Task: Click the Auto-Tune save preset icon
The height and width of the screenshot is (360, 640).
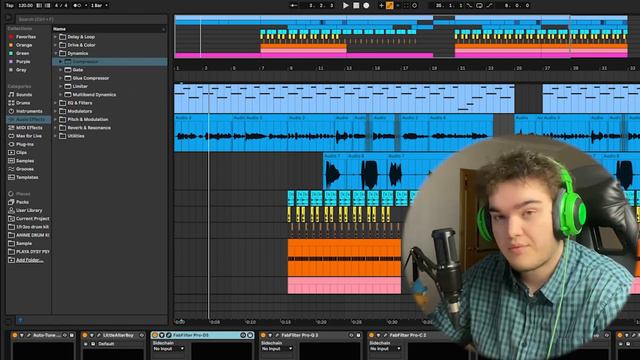Action: pos(72,335)
